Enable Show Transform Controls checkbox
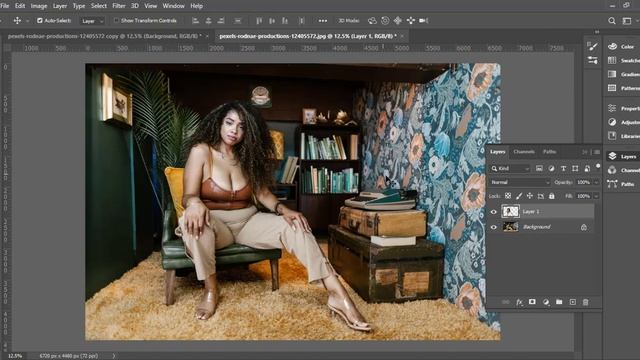Viewport: 640px width, 360px height. (x=116, y=20)
